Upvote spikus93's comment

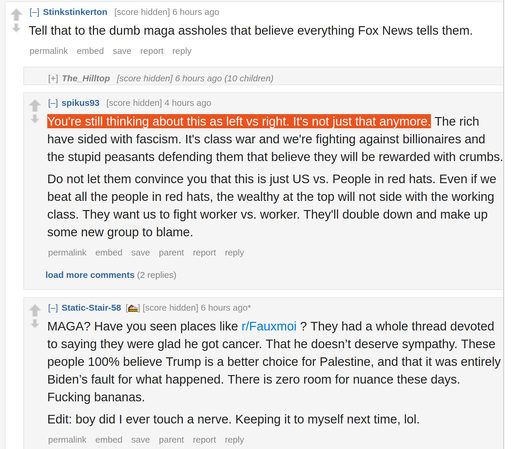(x=35, y=106)
